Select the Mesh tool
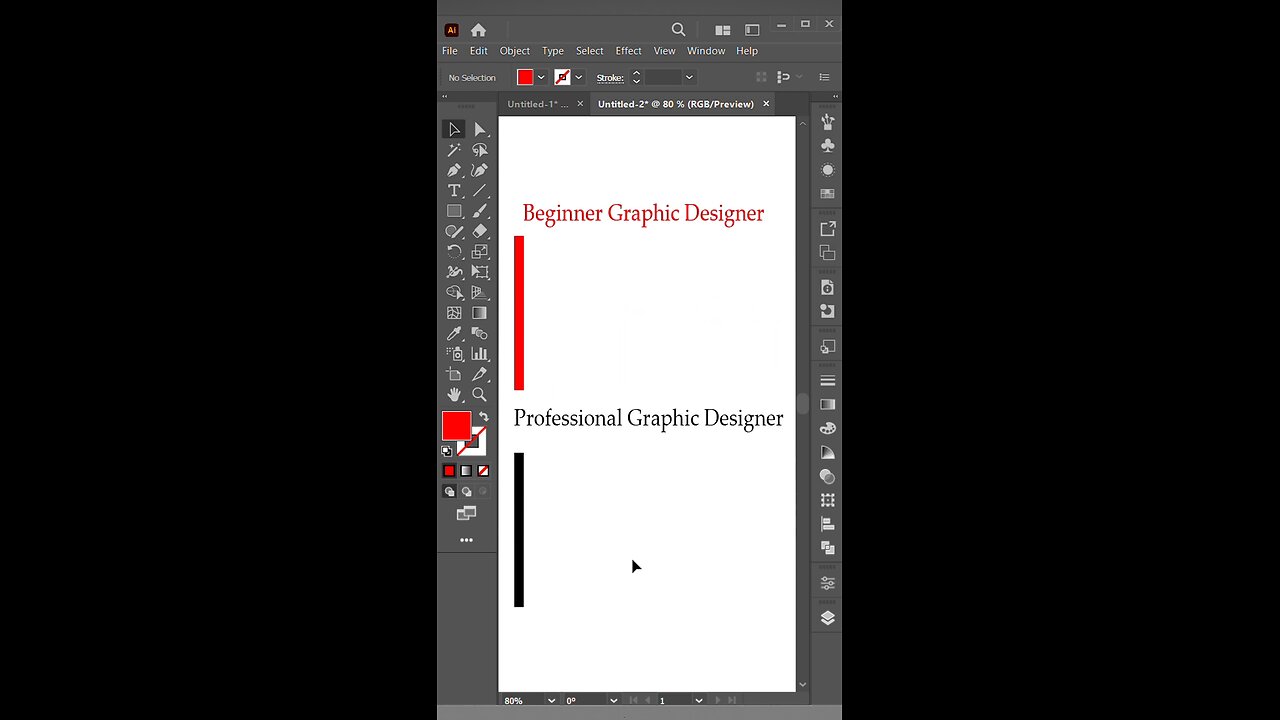Image resolution: width=1280 pixels, height=720 pixels. [x=454, y=313]
